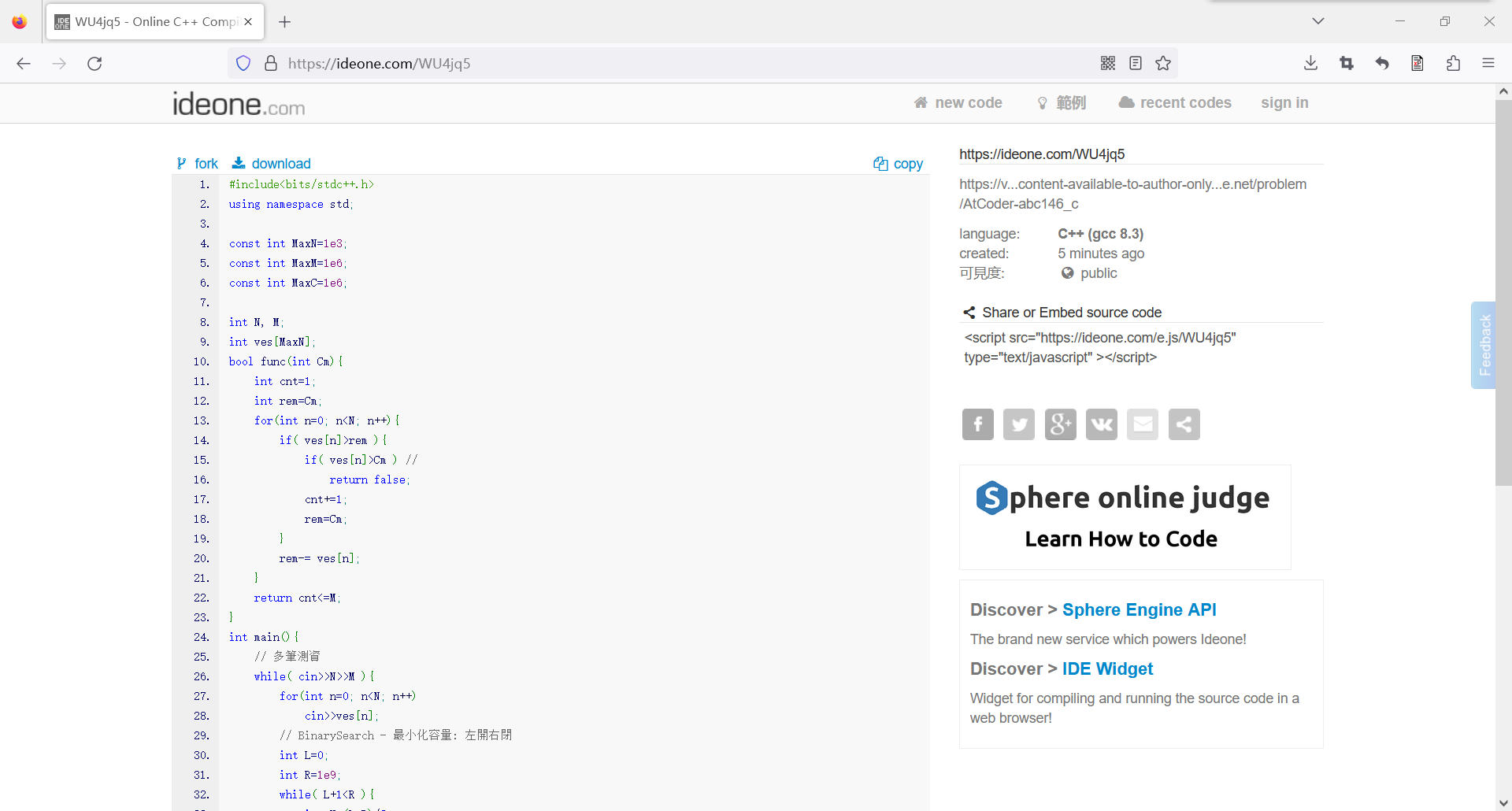Click the Share or Embed source code heading

click(x=1072, y=313)
